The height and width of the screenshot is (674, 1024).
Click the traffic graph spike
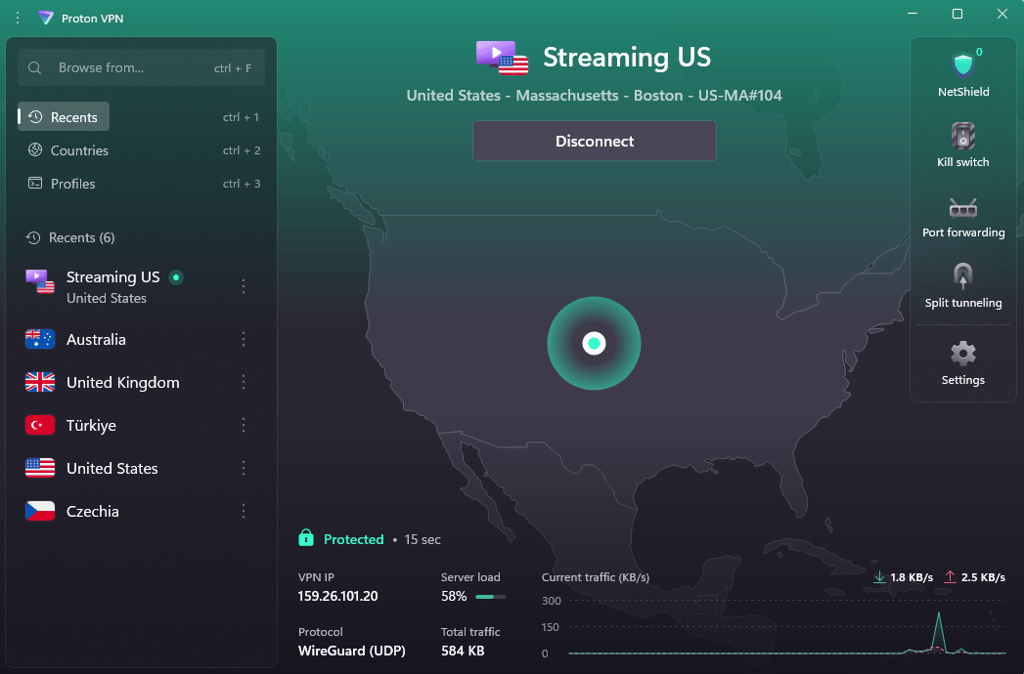938,632
